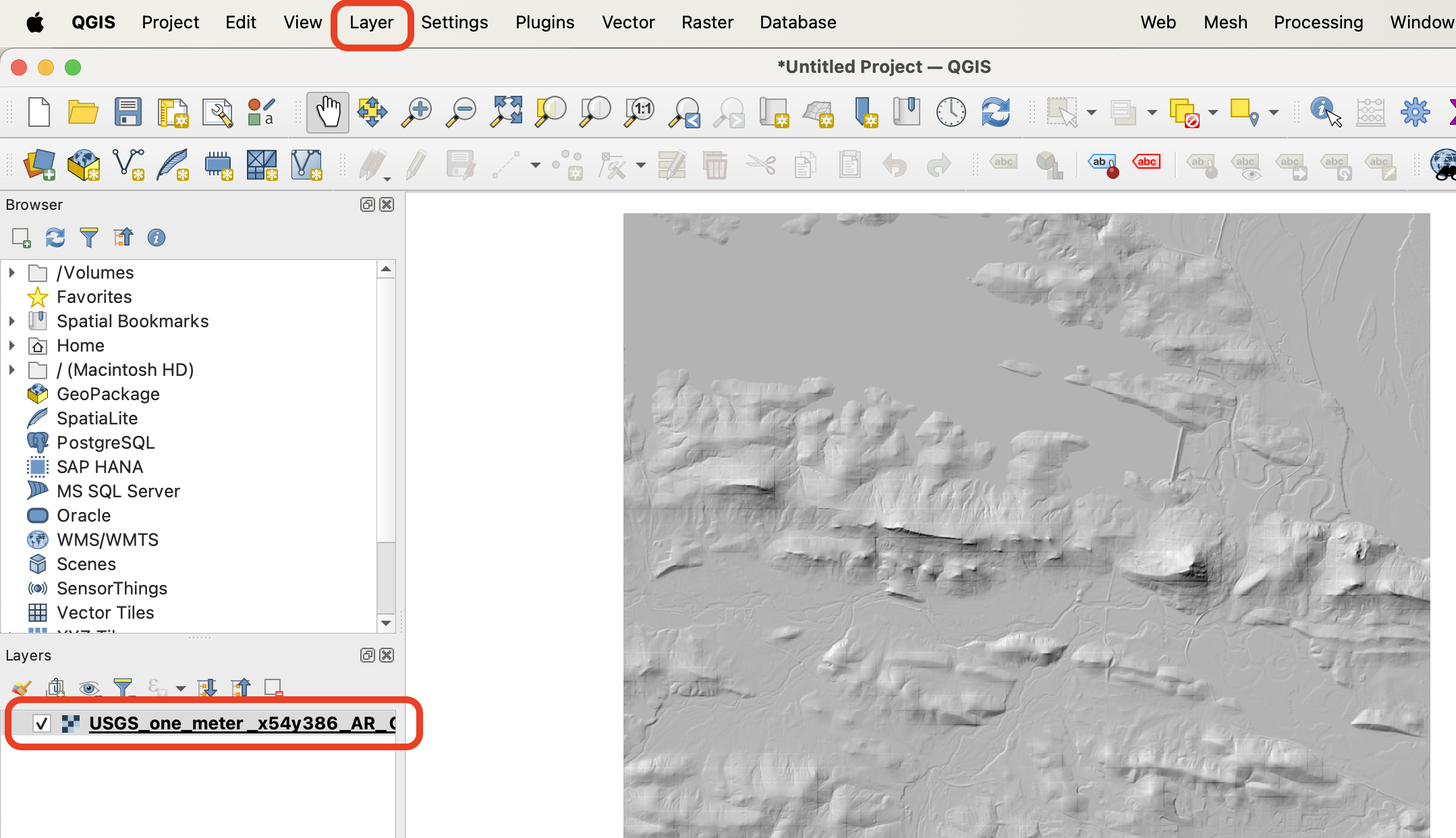Toggle the Browser panel checkbox
Viewport: 1456px width, 838px height.
coord(388,204)
